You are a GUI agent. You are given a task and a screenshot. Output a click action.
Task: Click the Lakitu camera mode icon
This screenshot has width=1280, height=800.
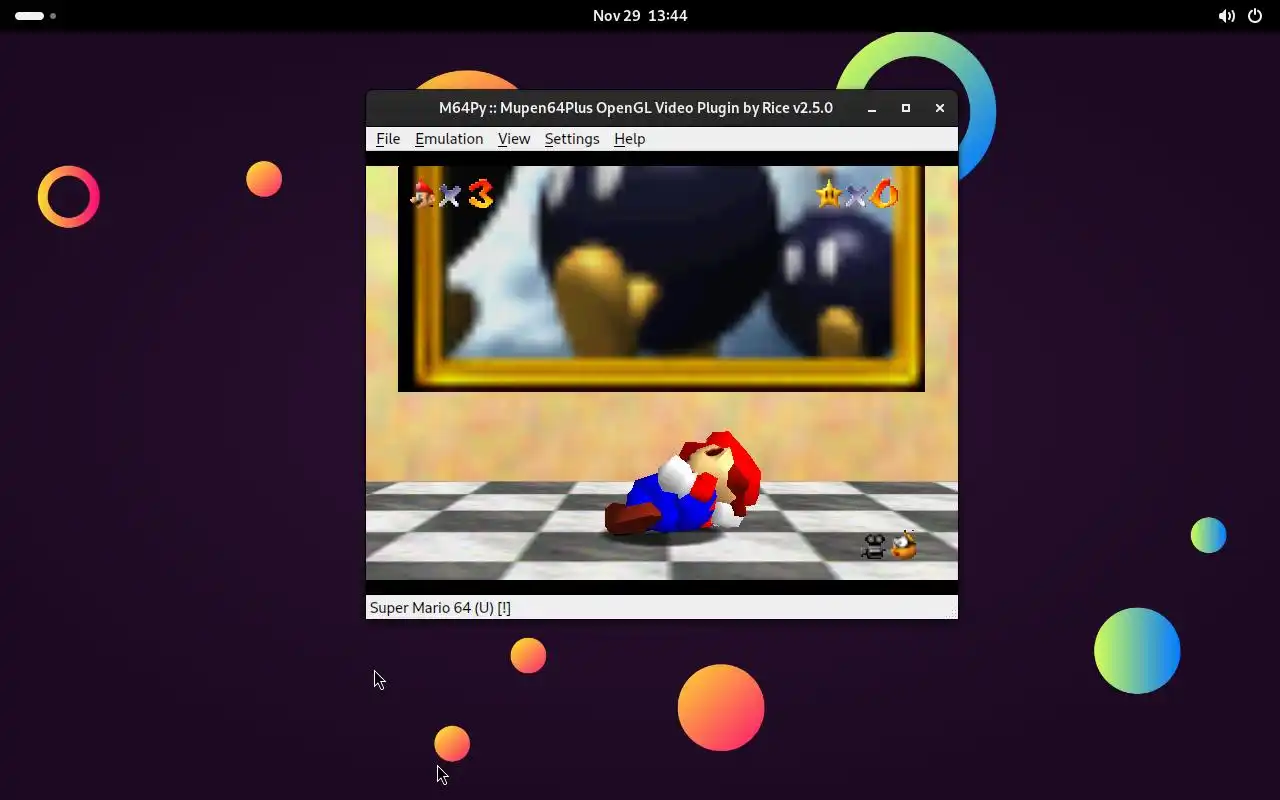904,545
